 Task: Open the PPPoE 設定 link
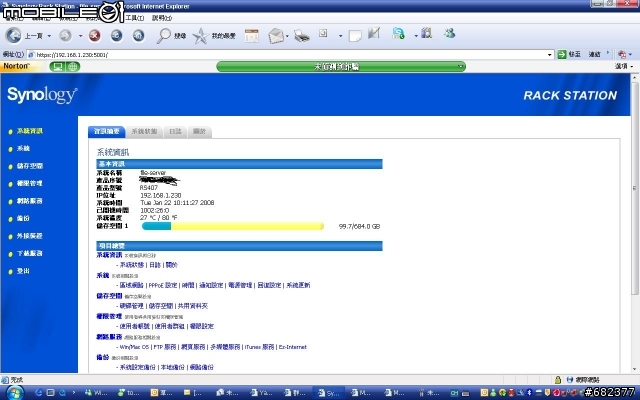(163, 285)
